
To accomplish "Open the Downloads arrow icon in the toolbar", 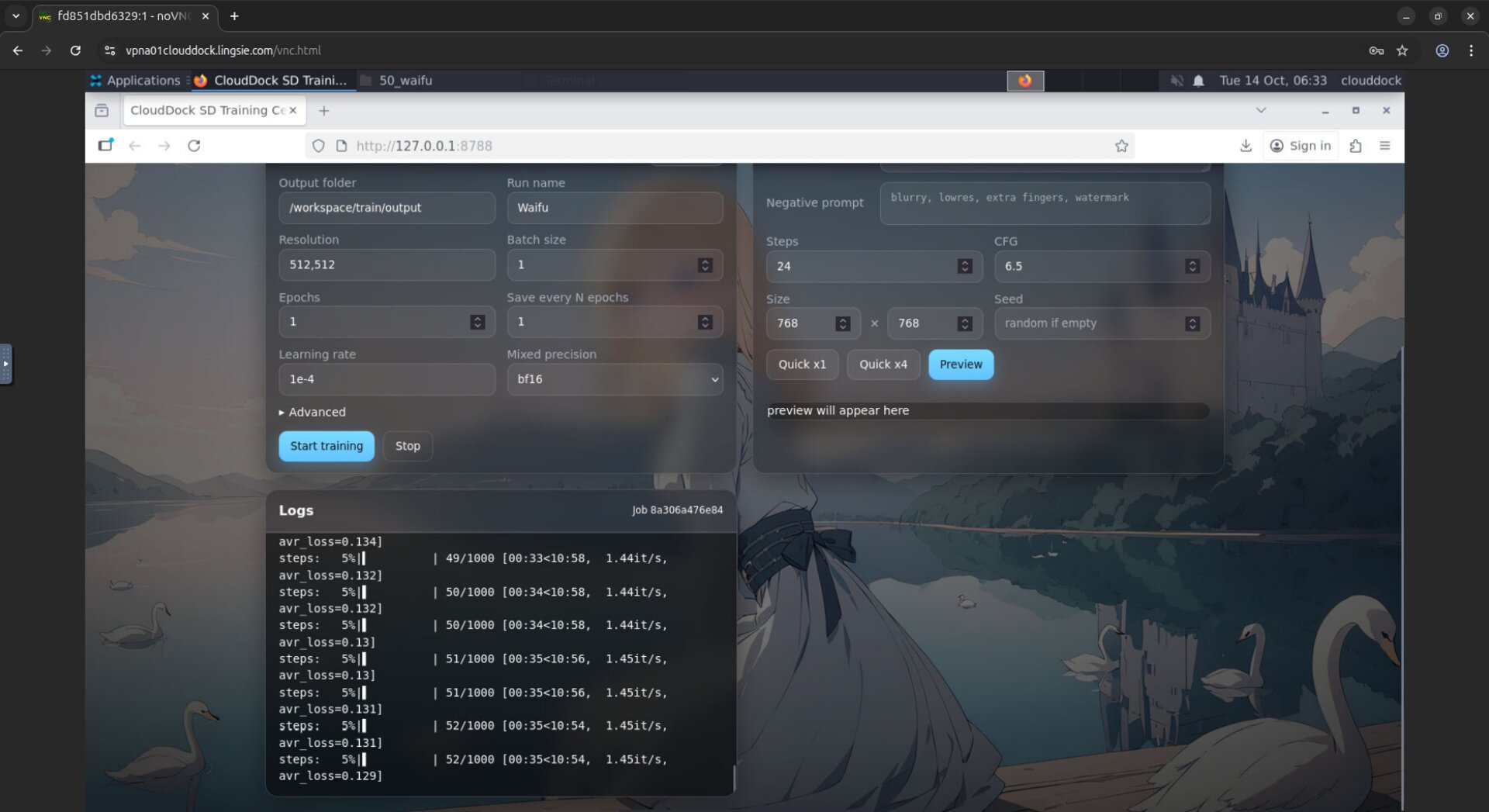I will click(1246, 145).
